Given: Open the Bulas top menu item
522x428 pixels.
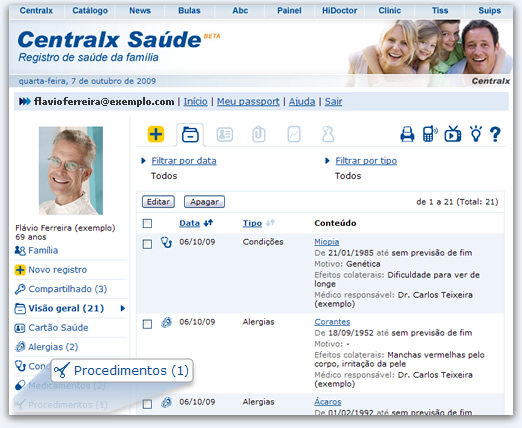Looking at the screenshot, I should (189, 11).
